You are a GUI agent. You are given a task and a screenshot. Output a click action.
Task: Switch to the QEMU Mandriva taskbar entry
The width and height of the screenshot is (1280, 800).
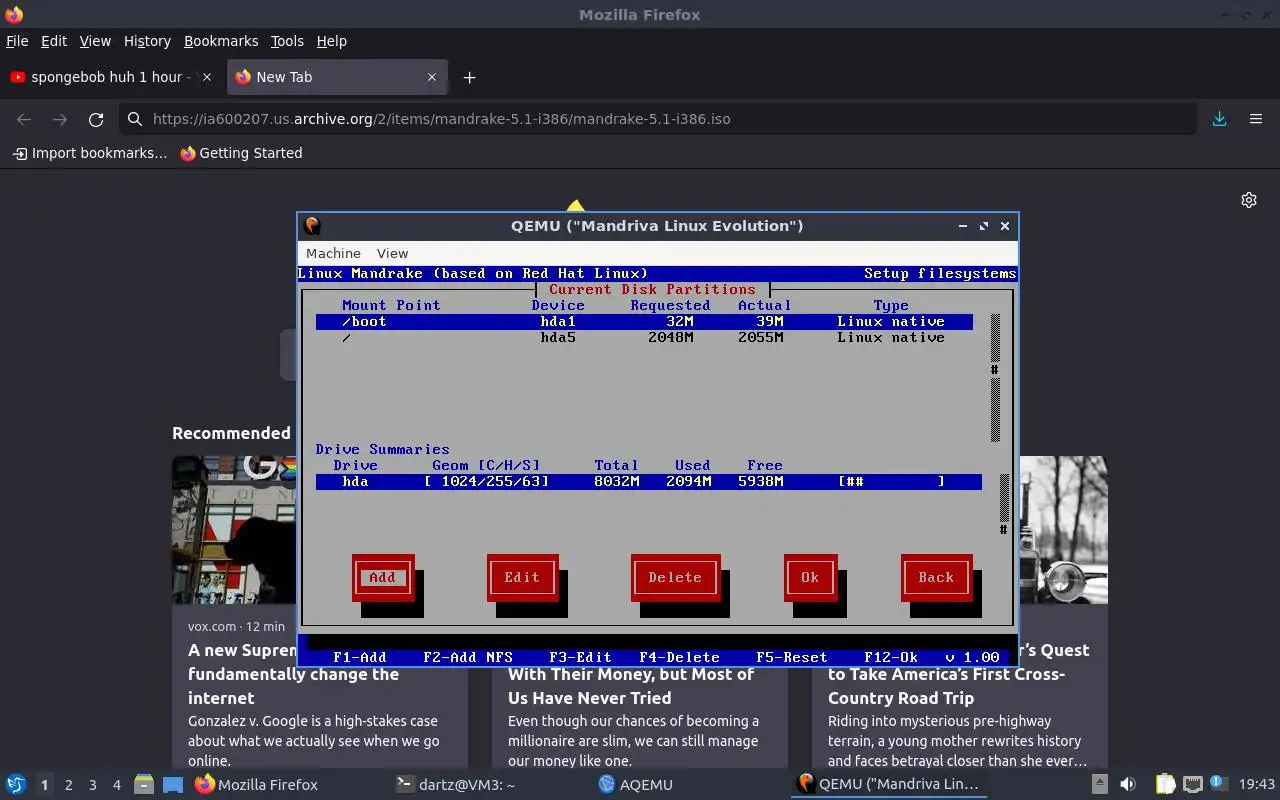click(x=888, y=785)
